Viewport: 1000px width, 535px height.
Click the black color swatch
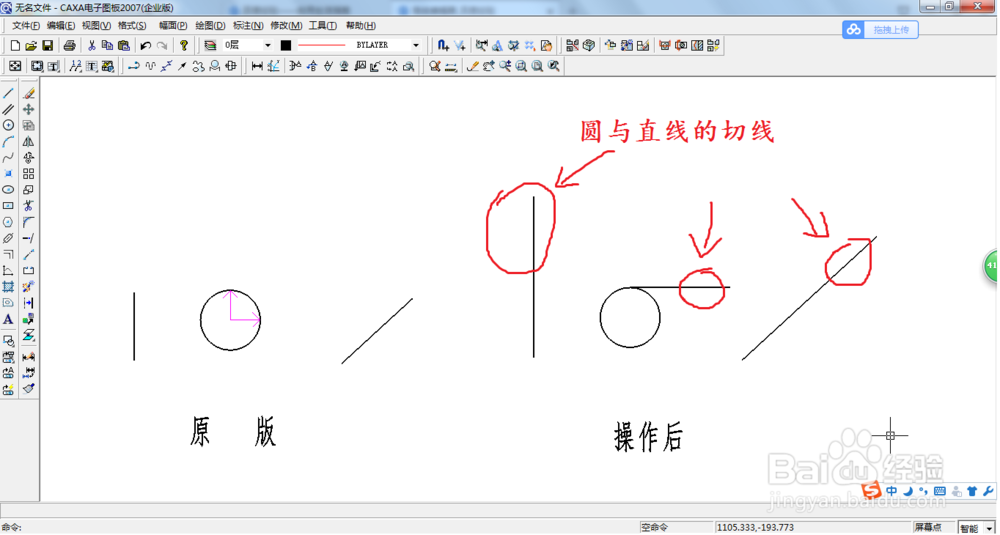point(286,45)
